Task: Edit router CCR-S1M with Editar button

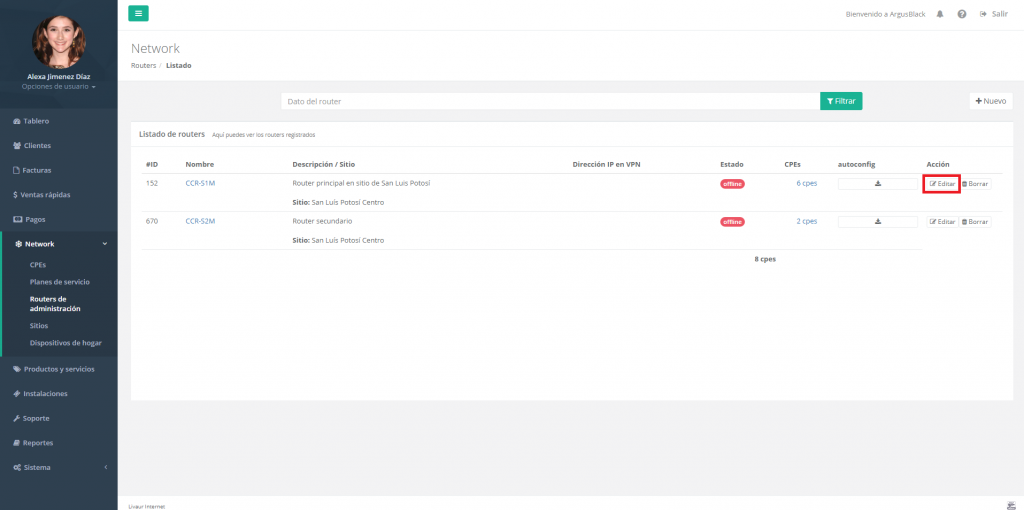Action: coord(942,184)
